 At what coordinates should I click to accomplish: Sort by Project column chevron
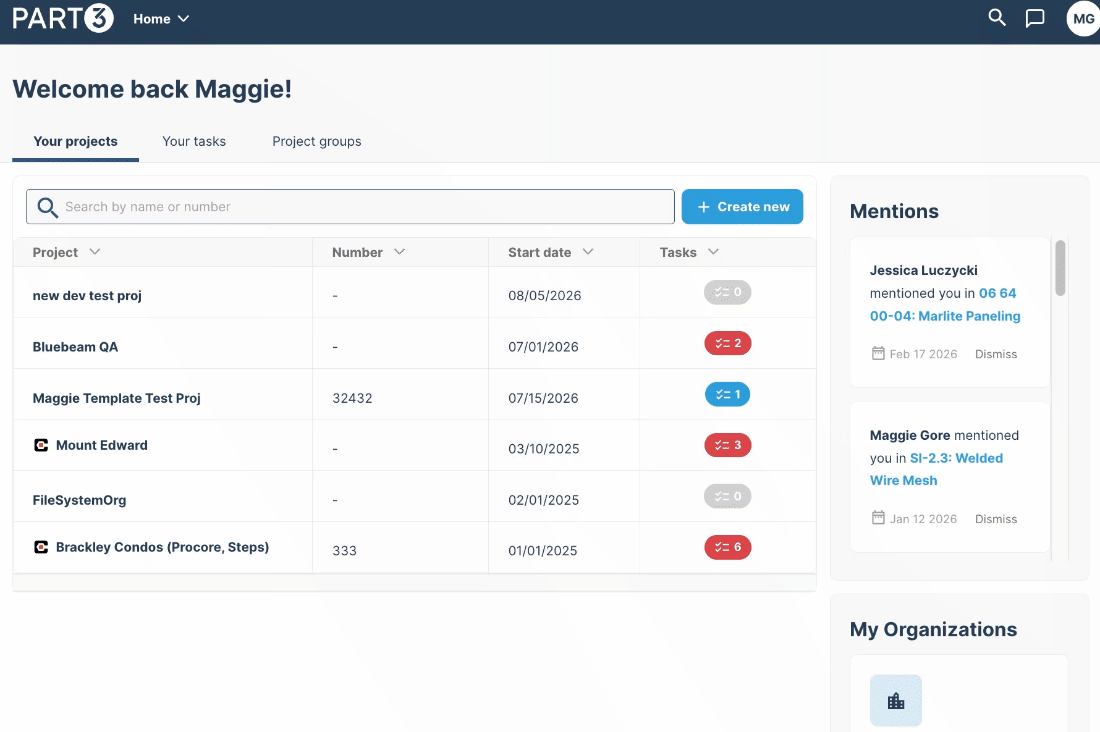click(95, 251)
